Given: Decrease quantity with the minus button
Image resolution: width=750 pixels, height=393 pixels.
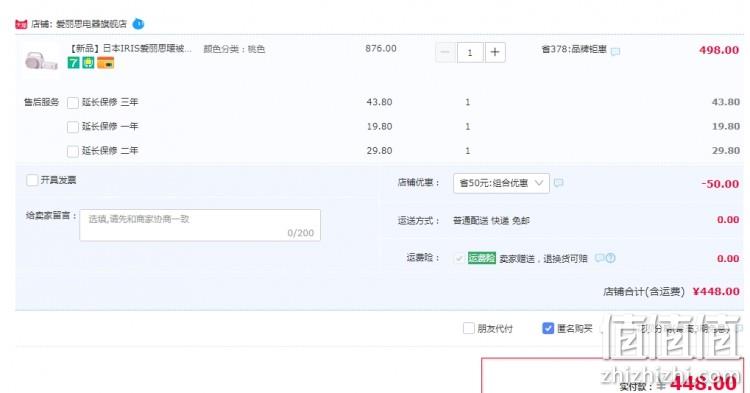Looking at the screenshot, I should pos(445,52).
